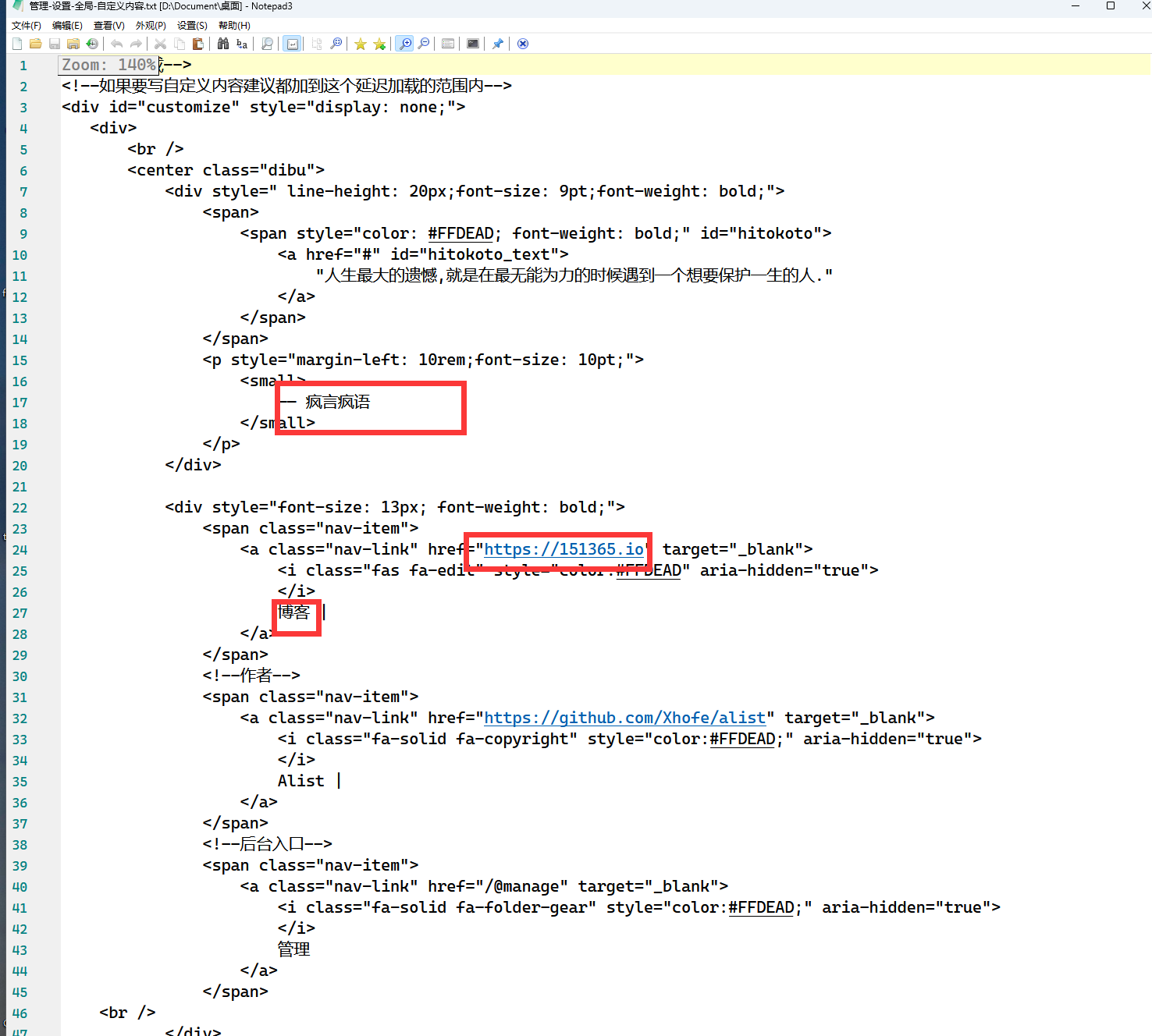Click the https://151365.io link
1152x1036 pixels.
click(x=564, y=549)
